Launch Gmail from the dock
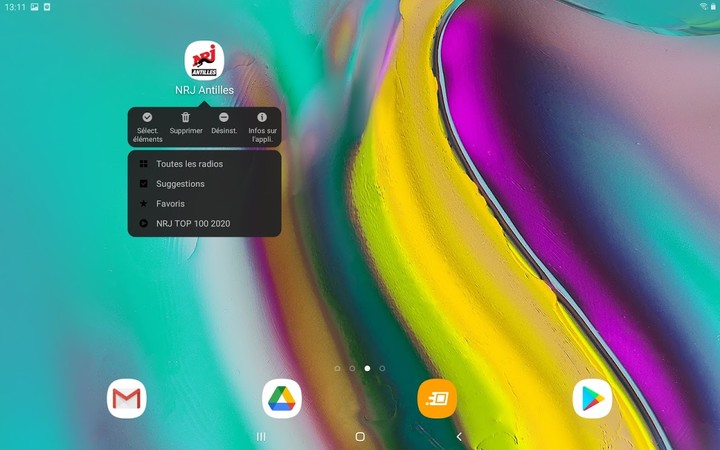Image resolution: width=720 pixels, height=450 pixels. (126, 399)
